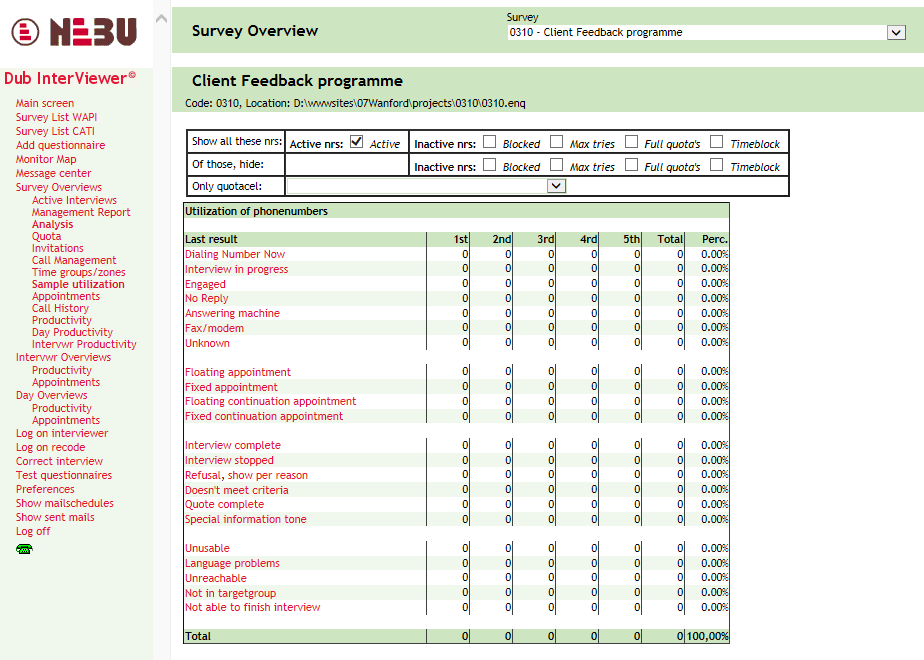Open the Survey dropdown selector
Screen dimensions: 924x660
pos(707,32)
